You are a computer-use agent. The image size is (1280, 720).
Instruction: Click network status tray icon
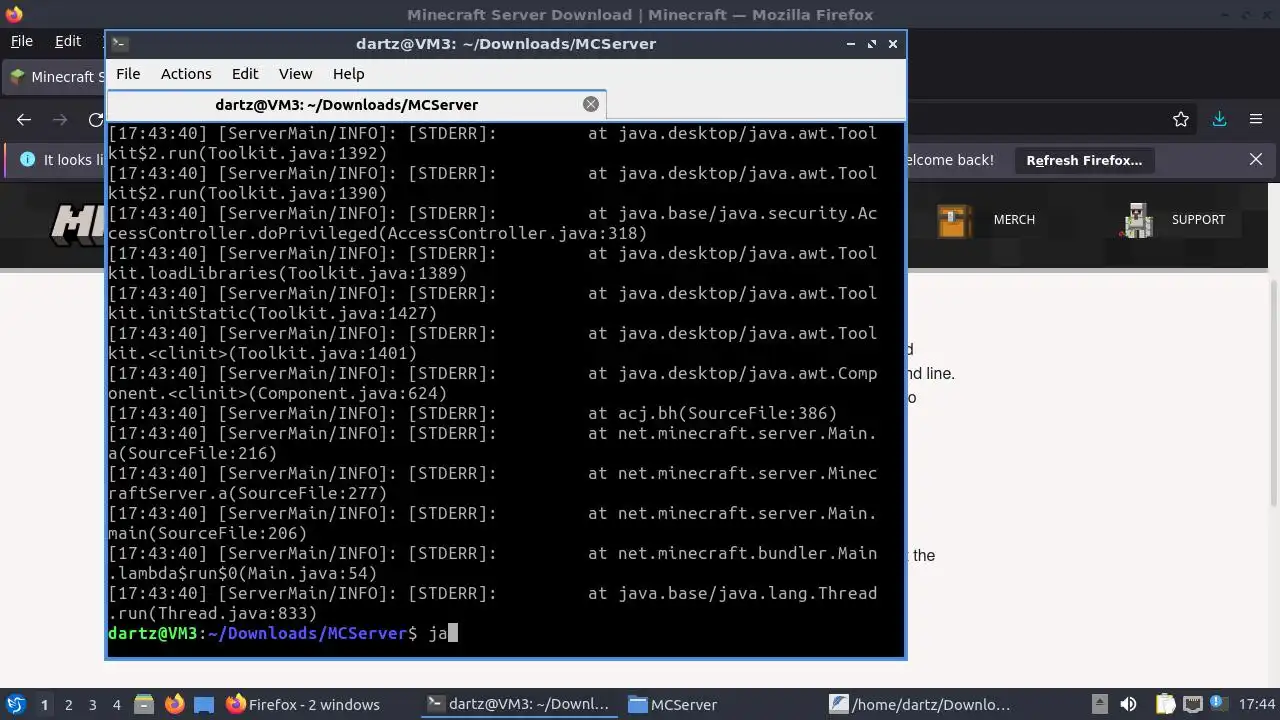(1193, 704)
